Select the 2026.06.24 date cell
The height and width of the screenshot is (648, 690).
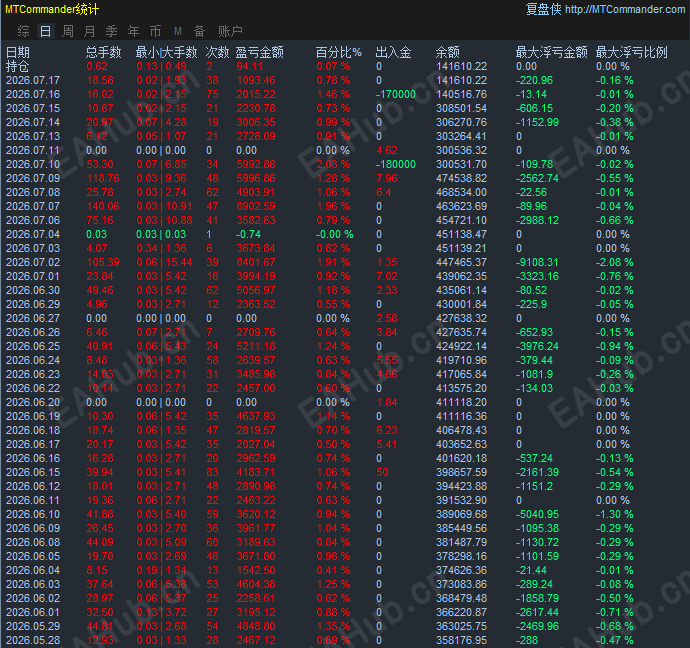point(33,360)
